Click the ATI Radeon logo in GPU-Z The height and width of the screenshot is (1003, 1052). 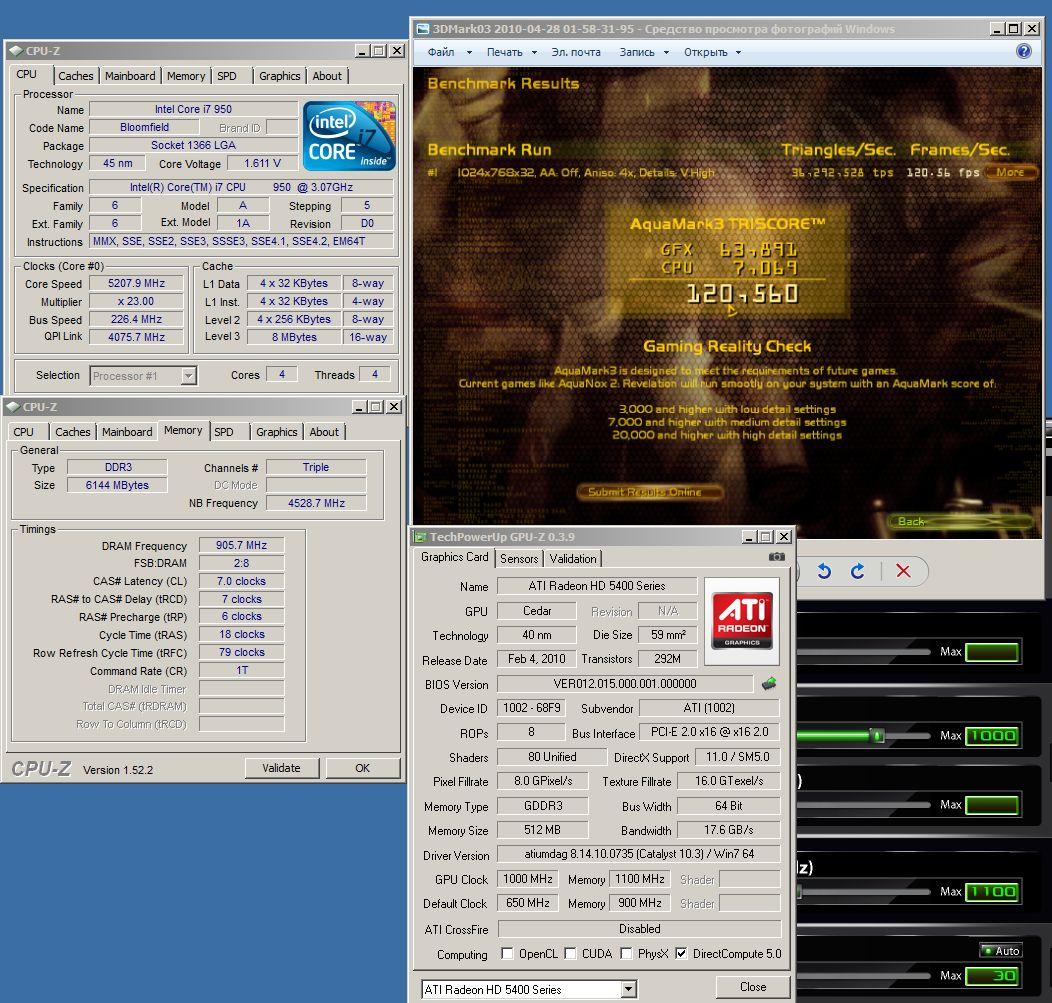pos(741,621)
